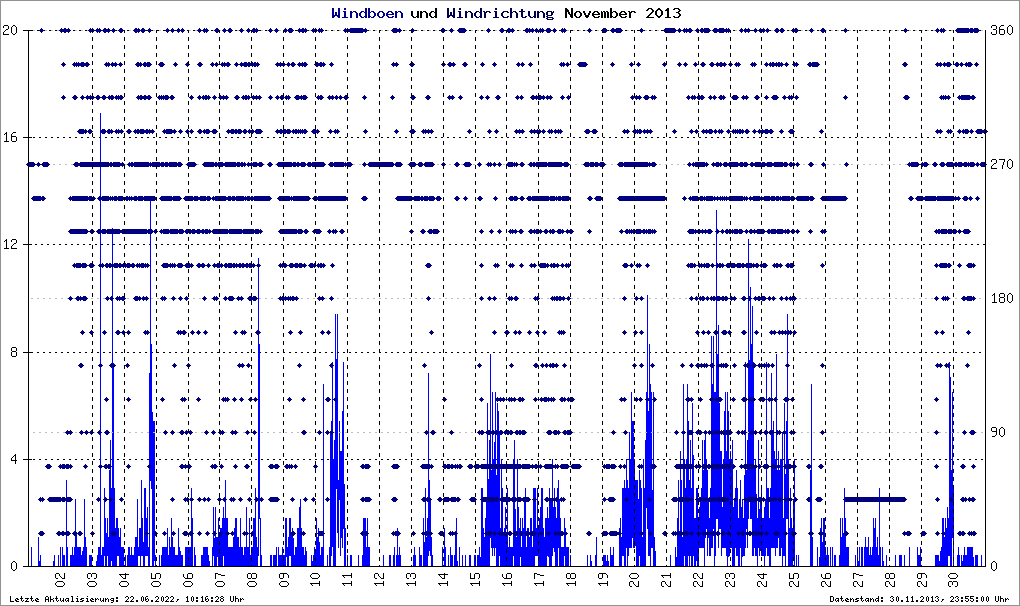1020x606 pixels.
Task: Click day label 27 on x-axis
Action: coord(857,579)
